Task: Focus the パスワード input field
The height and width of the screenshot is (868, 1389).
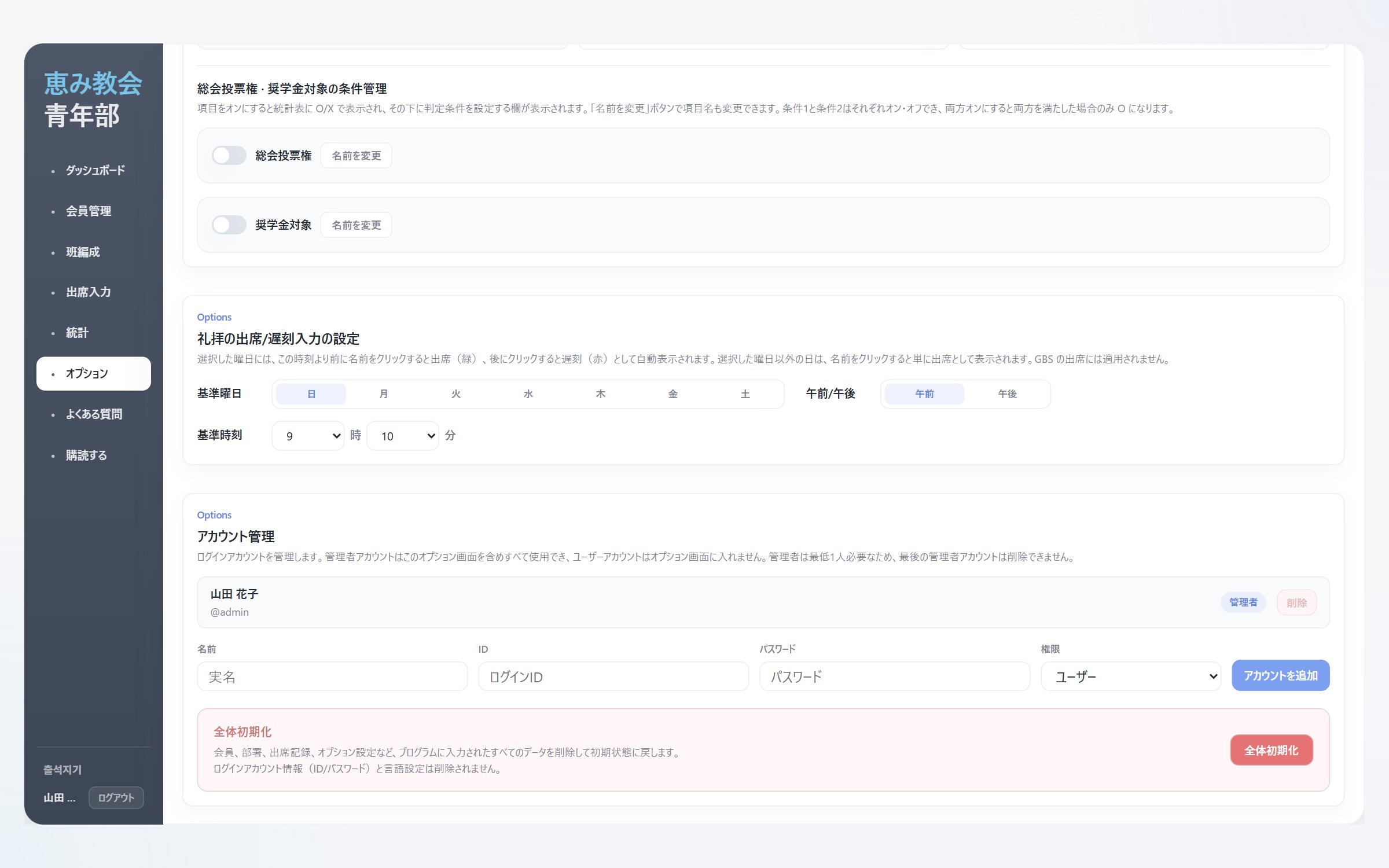Action: (895, 676)
